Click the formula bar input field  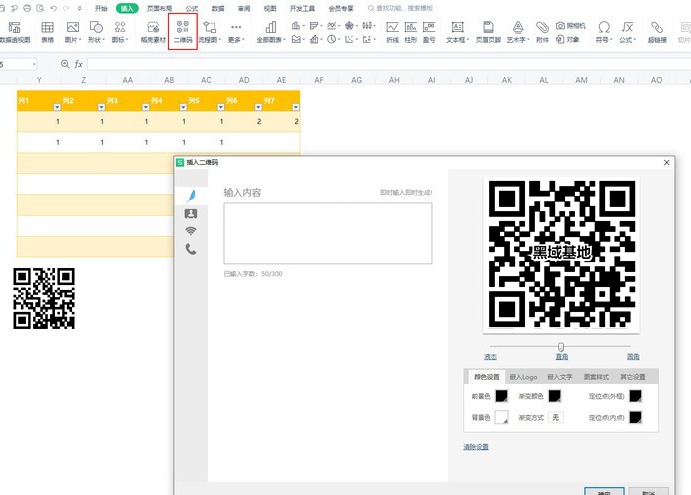click(389, 64)
